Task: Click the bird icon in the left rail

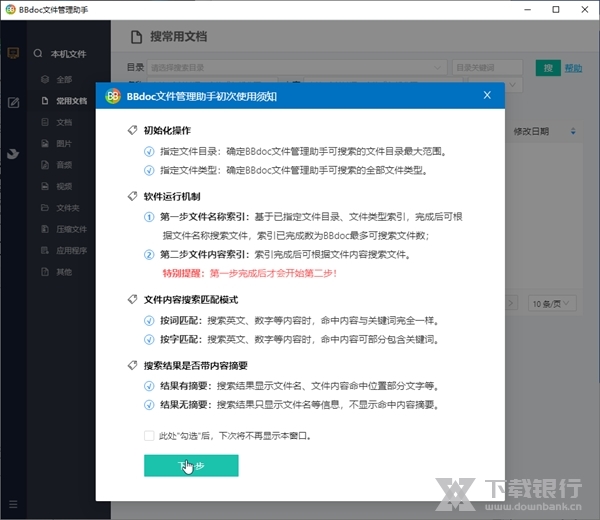Action: click(x=13, y=154)
